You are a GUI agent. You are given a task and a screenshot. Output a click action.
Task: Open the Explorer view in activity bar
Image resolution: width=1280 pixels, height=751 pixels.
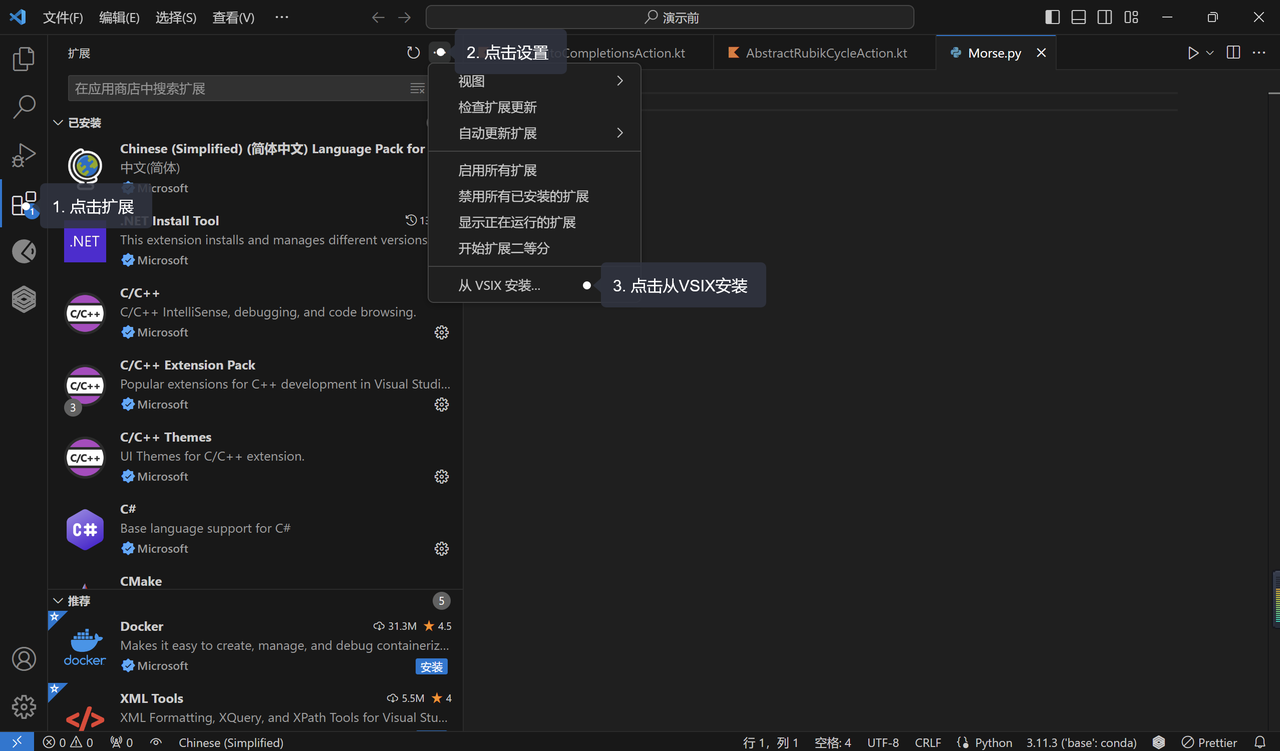[x=24, y=60]
